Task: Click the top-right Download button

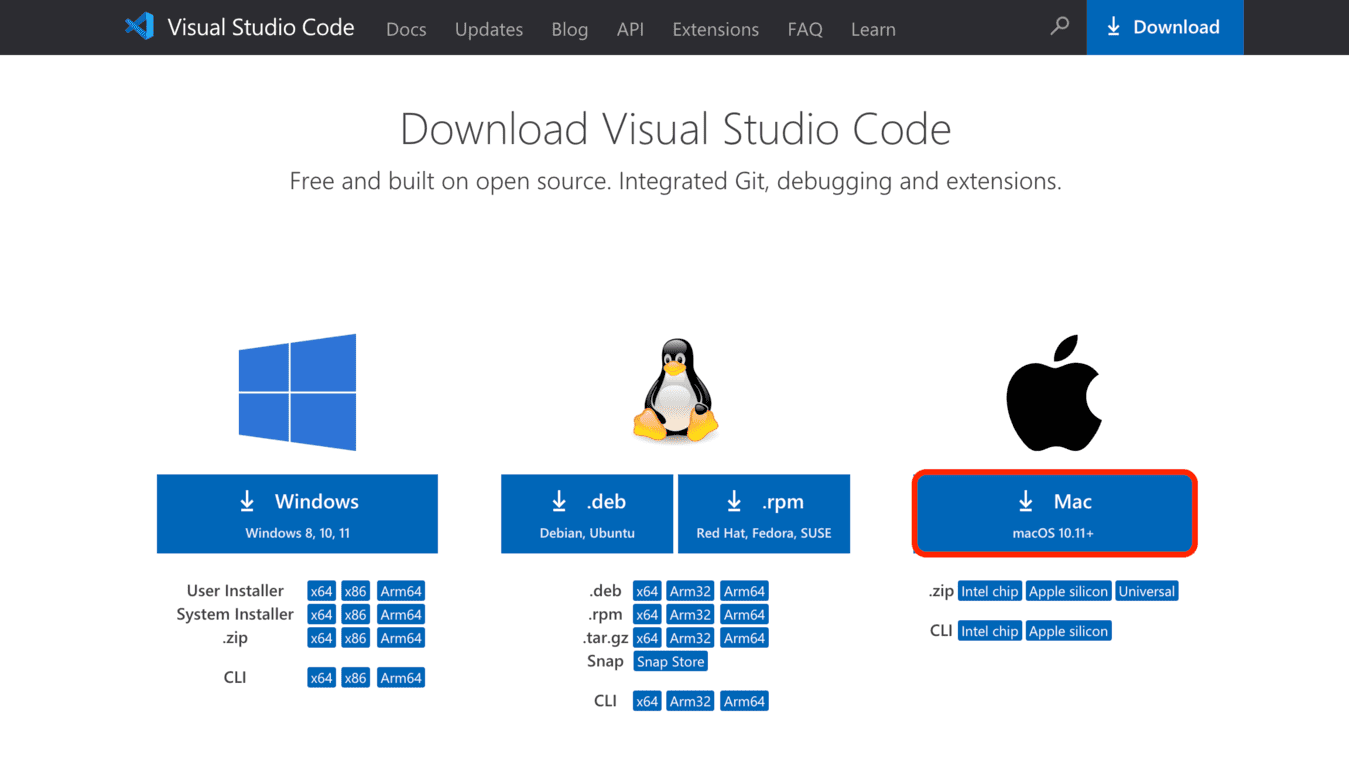Action: (x=1165, y=27)
